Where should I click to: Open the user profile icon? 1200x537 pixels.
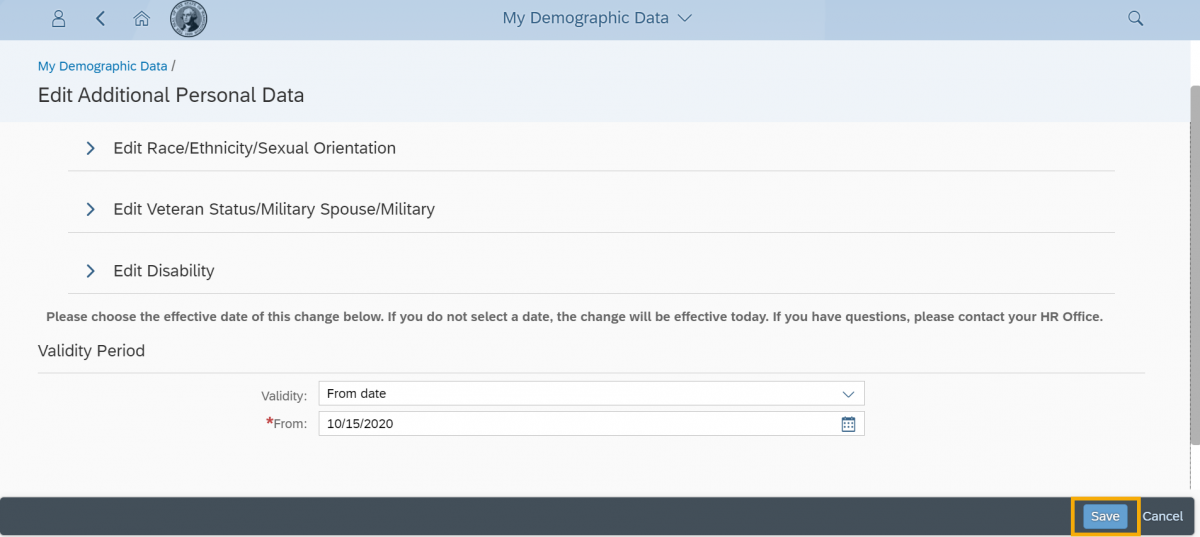[59, 19]
